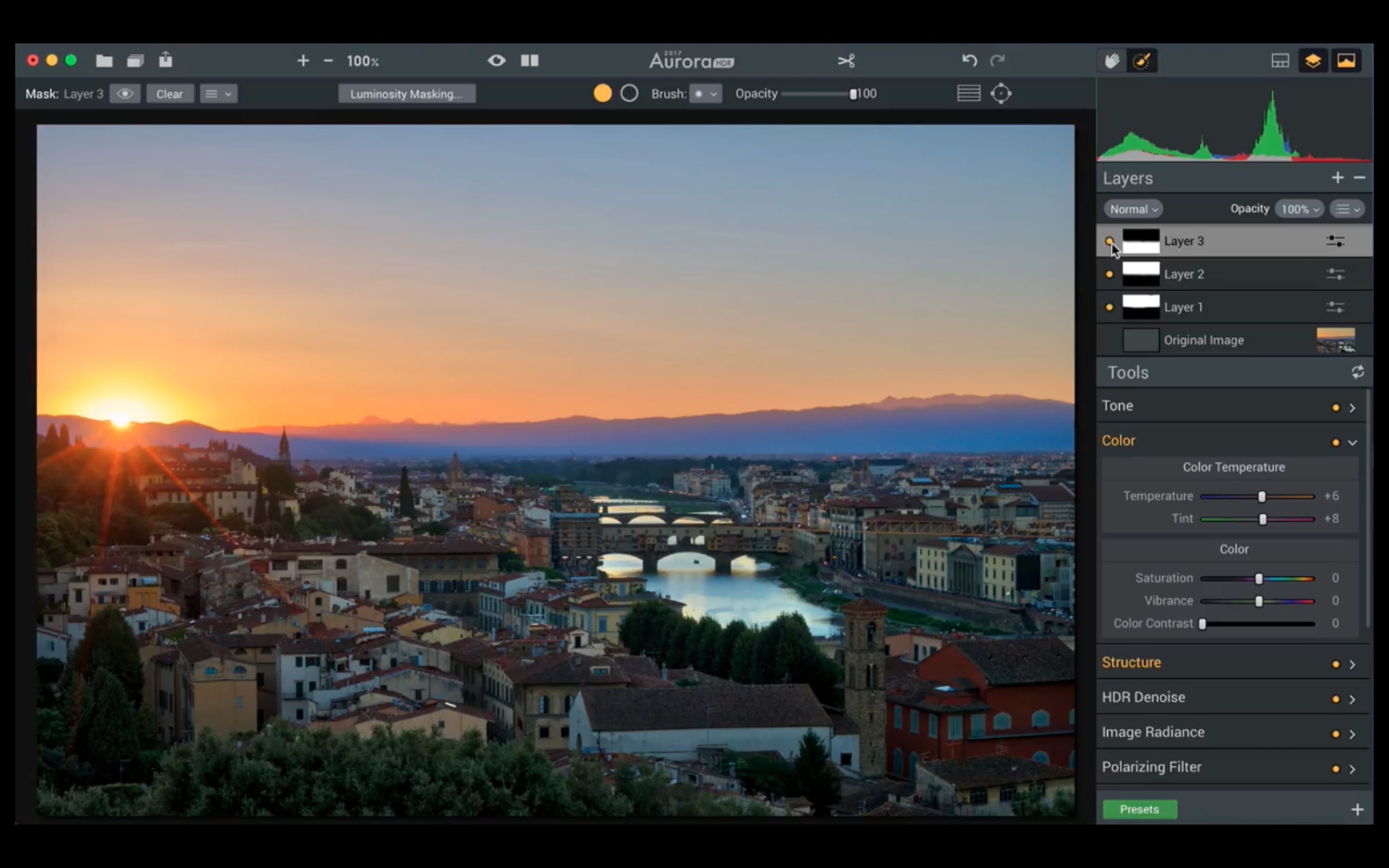
Task: Click the undo arrow icon
Action: coord(969,60)
